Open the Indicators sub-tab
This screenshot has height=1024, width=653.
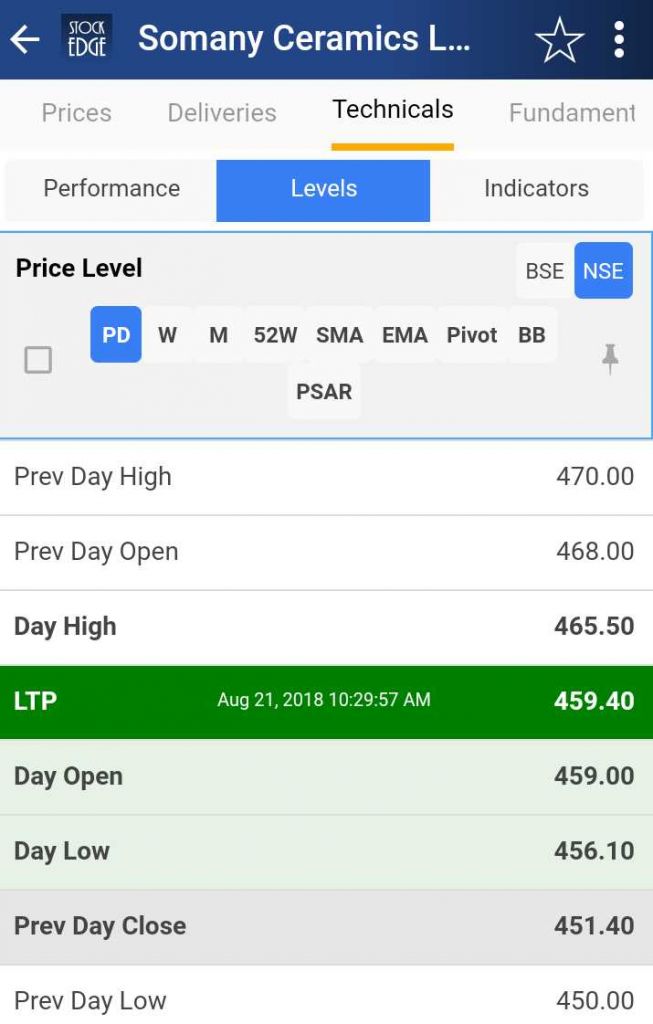click(536, 189)
